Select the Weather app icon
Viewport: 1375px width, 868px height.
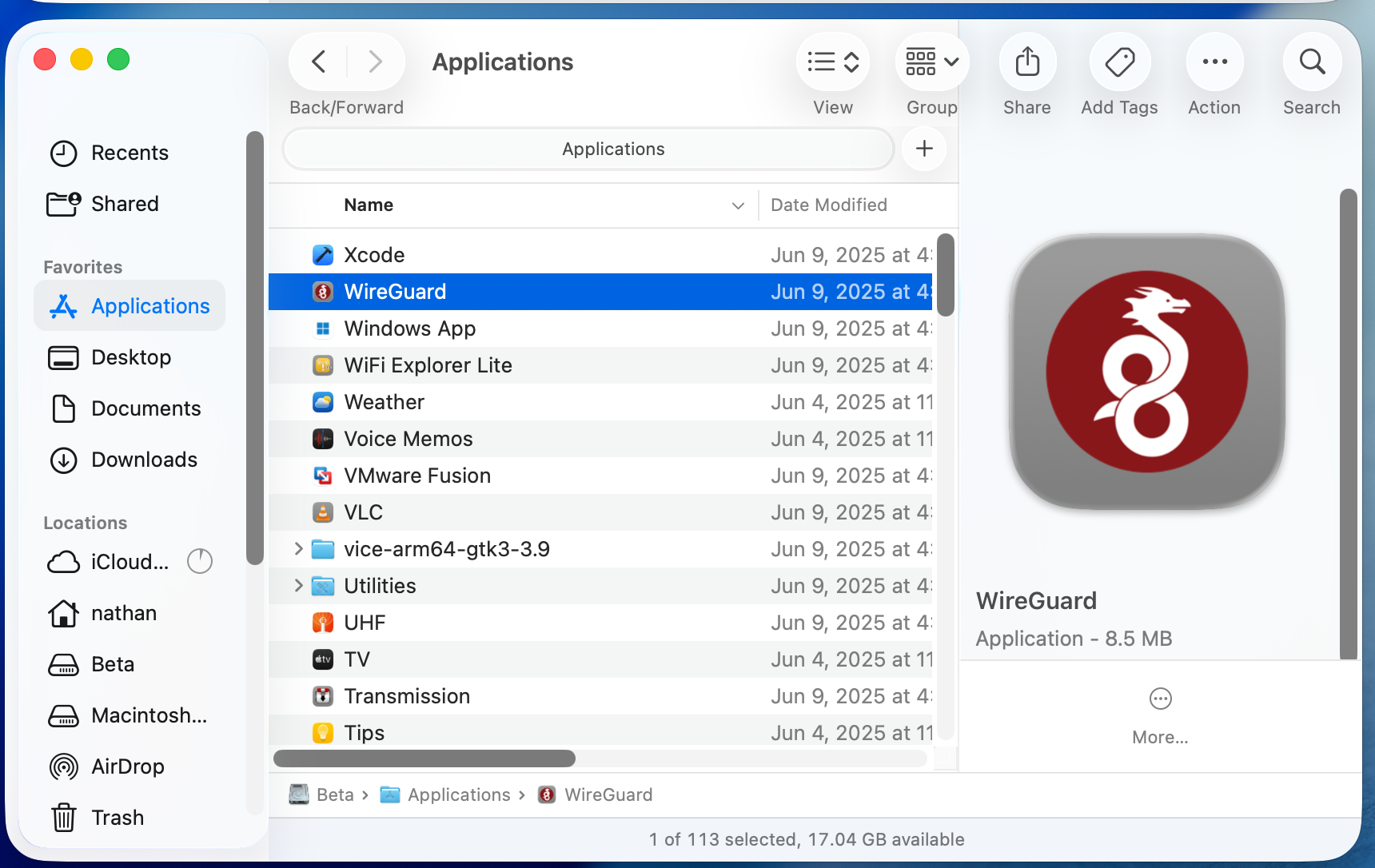[323, 402]
